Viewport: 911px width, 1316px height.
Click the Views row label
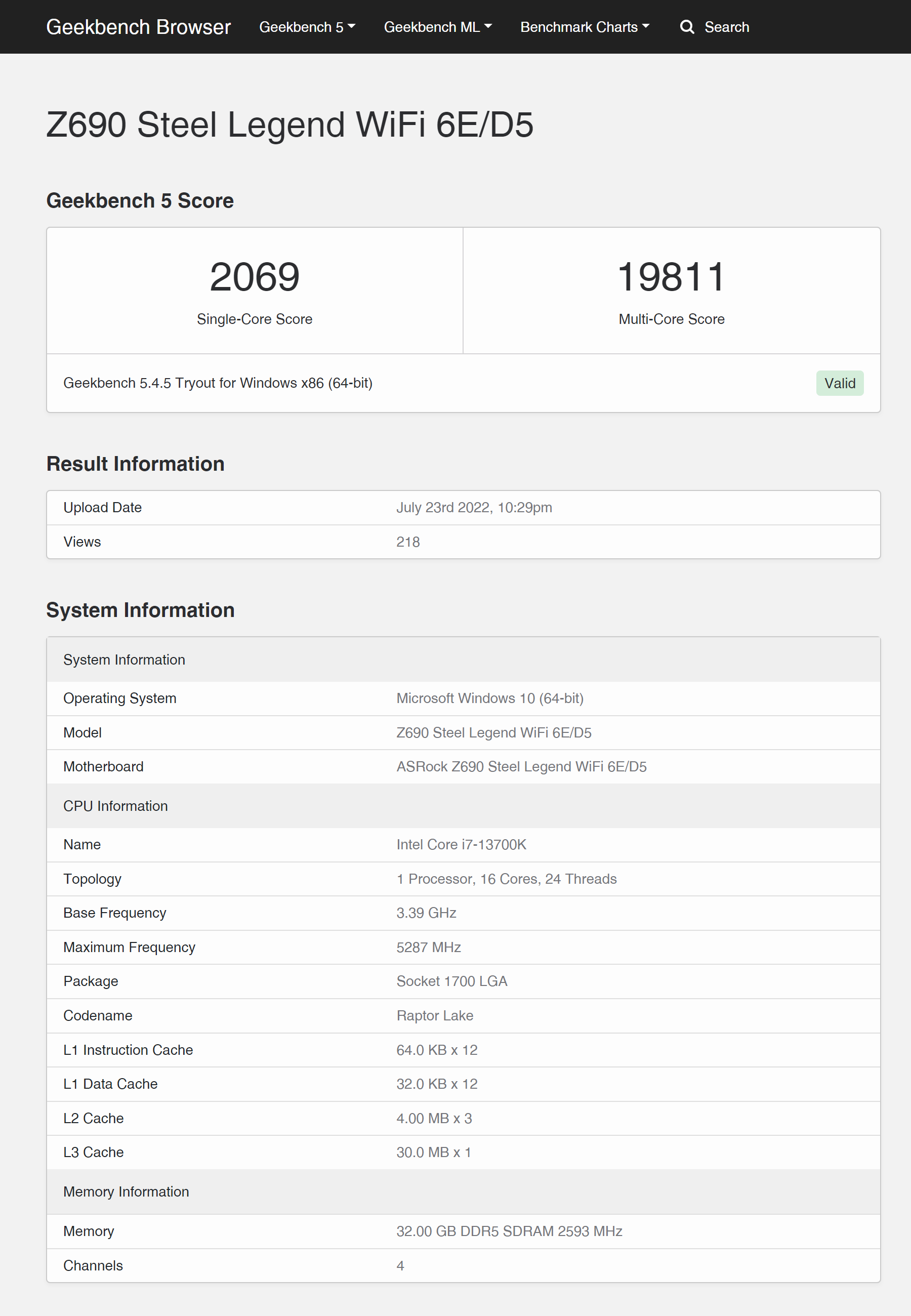[82, 542]
